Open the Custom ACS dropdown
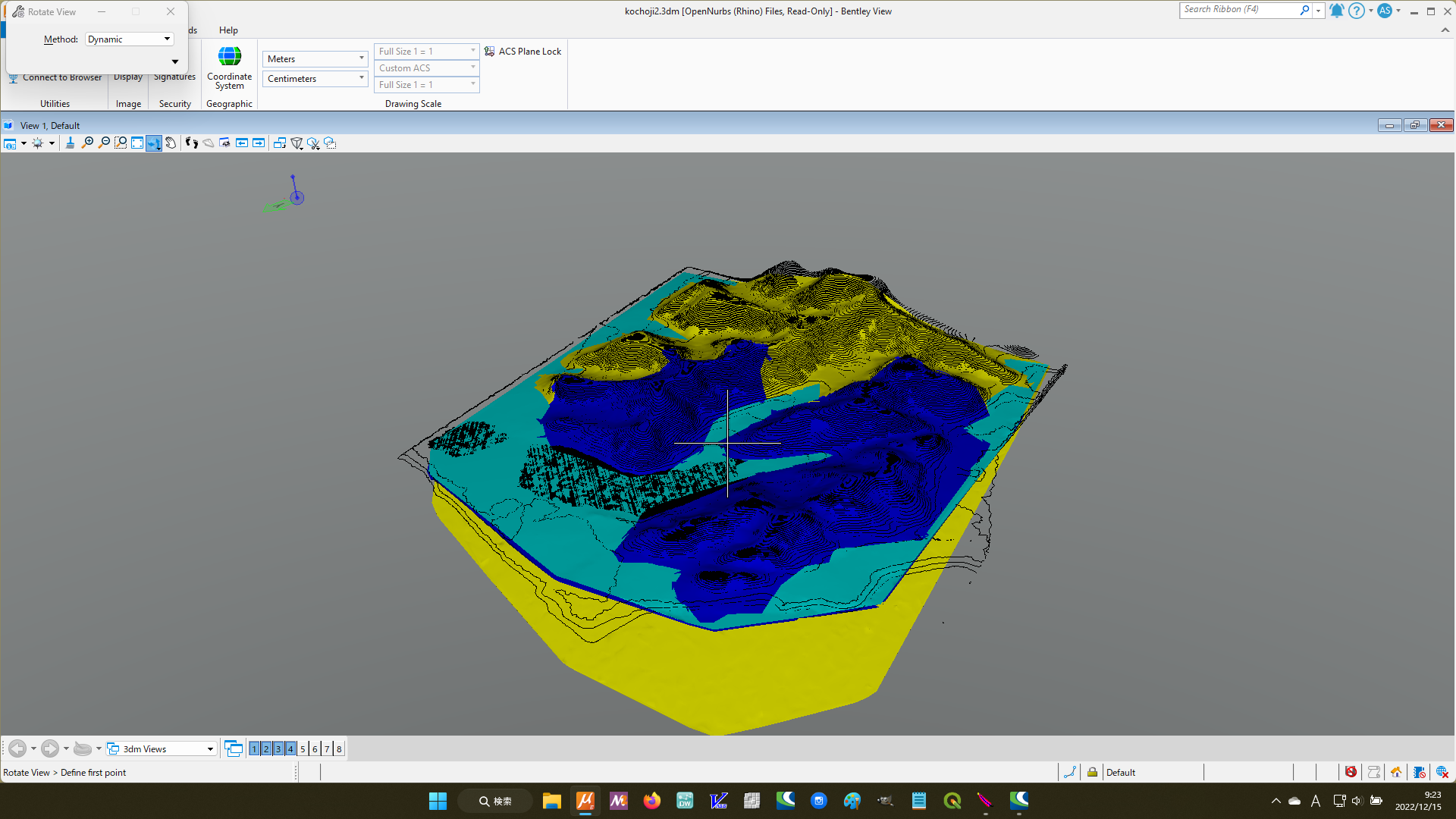This screenshot has height=819, width=1456. tap(427, 68)
